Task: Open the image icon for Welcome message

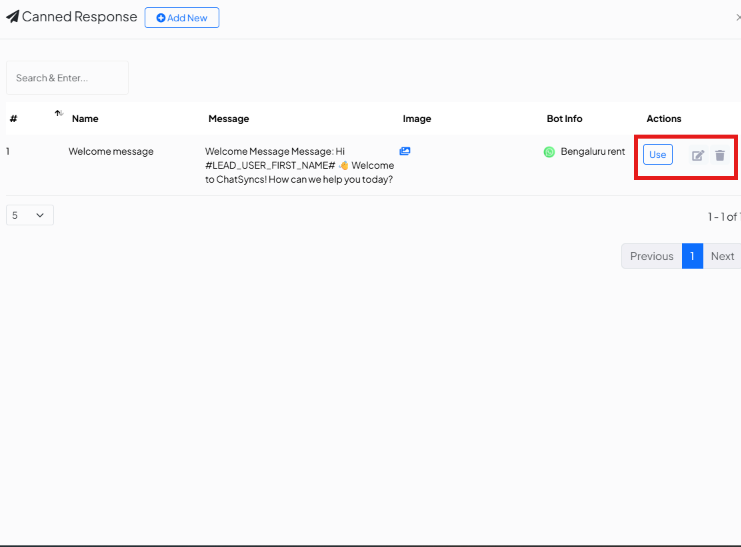Action: pyautogui.click(x=405, y=151)
